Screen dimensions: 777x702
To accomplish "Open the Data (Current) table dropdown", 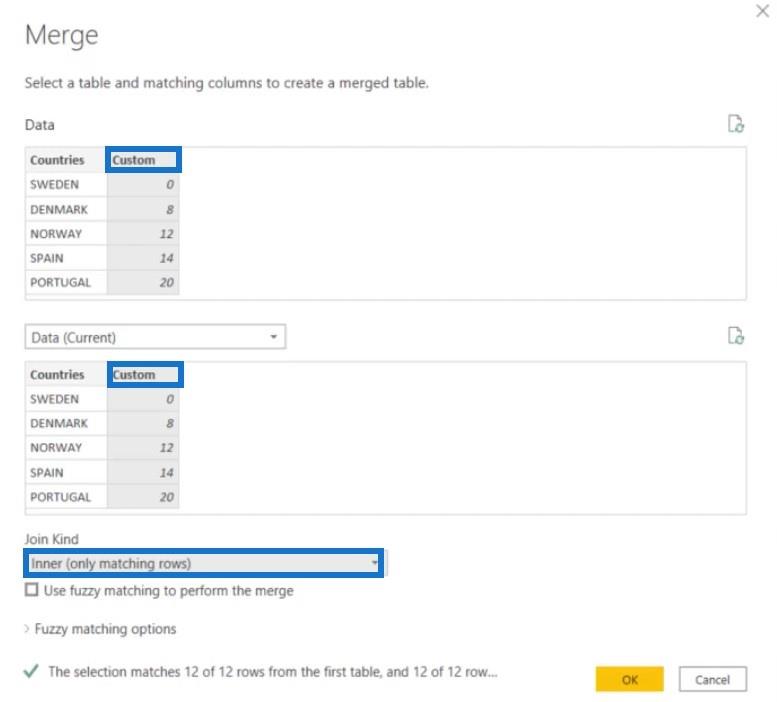I will (155, 337).
